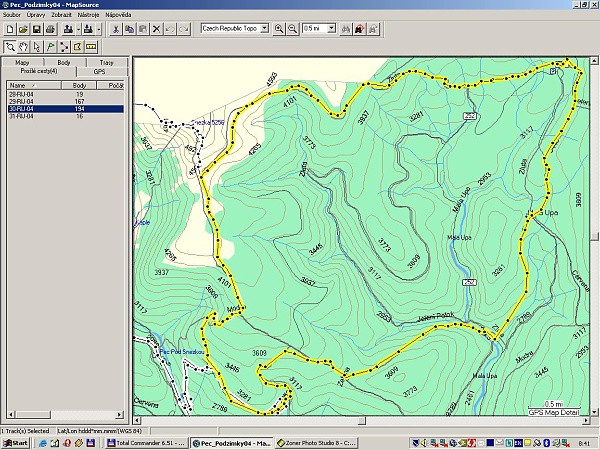
Task: Open the Zobrazit menu
Action: [62, 15]
